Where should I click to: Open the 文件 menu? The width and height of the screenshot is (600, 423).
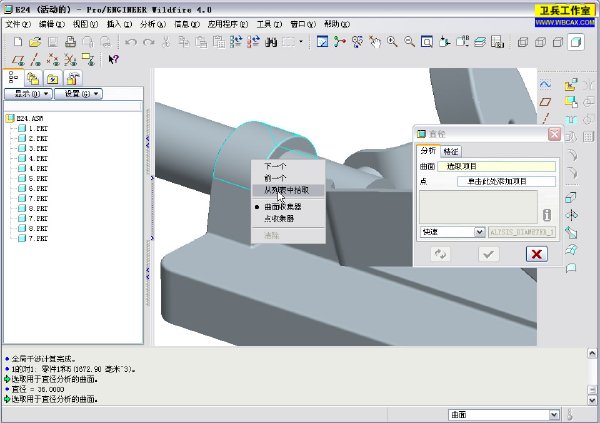pos(18,24)
